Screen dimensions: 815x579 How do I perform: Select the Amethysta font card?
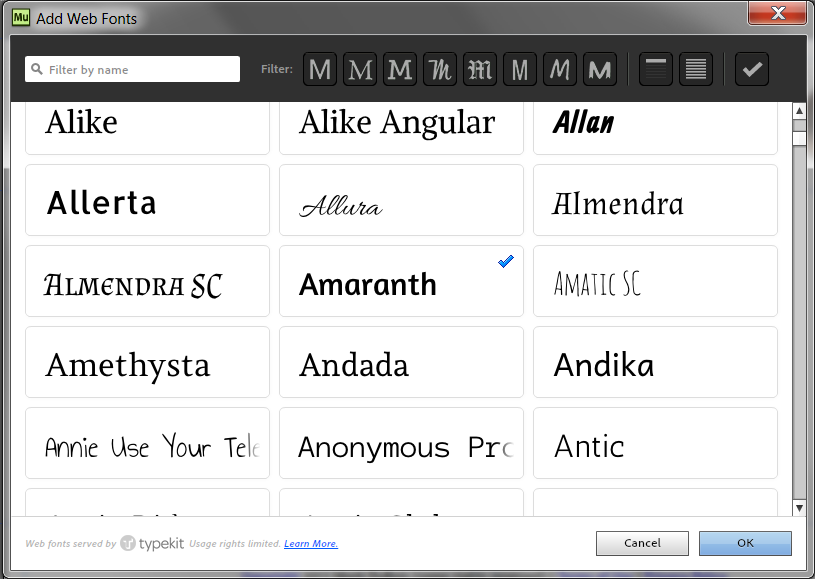coord(148,362)
